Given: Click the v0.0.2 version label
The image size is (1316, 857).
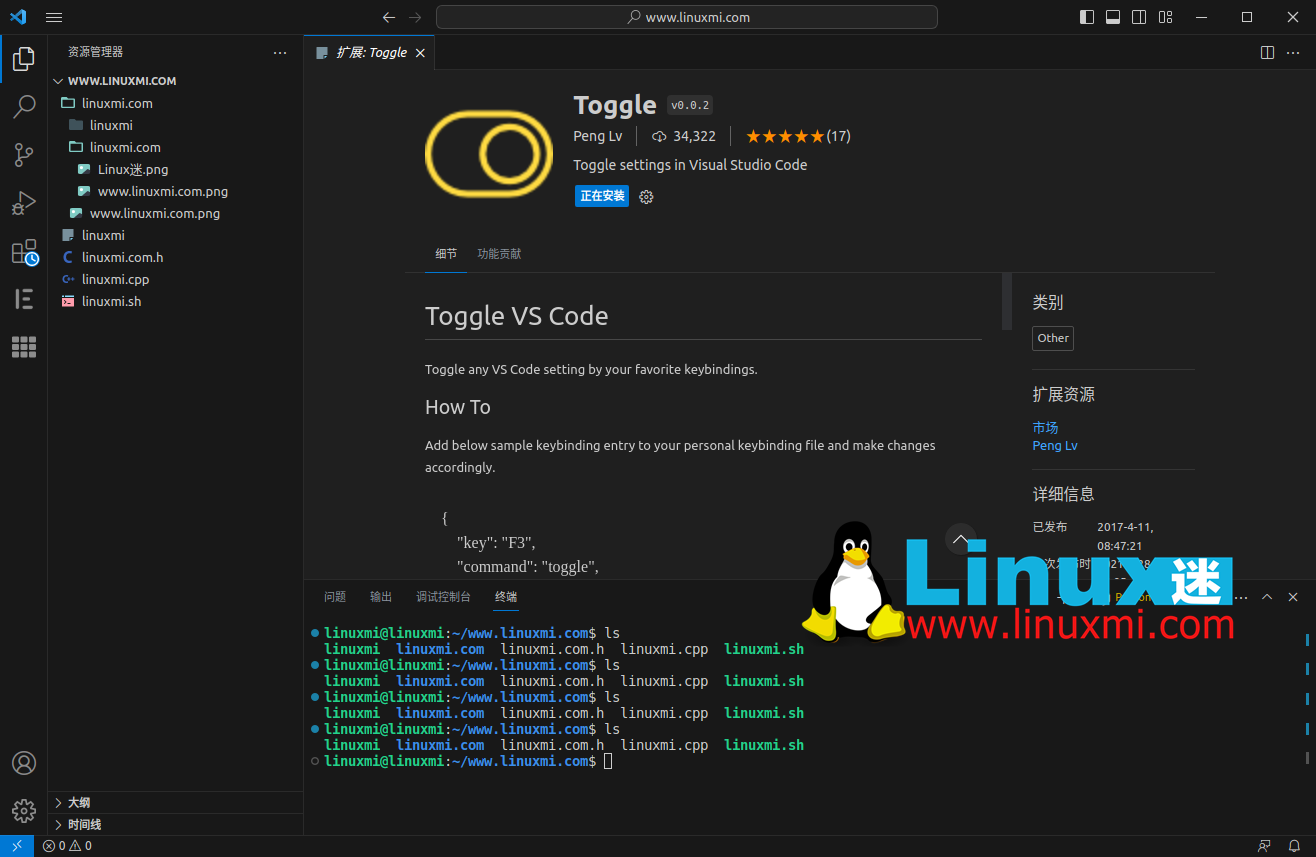Looking at the screenshot, I should coord(690,105).
